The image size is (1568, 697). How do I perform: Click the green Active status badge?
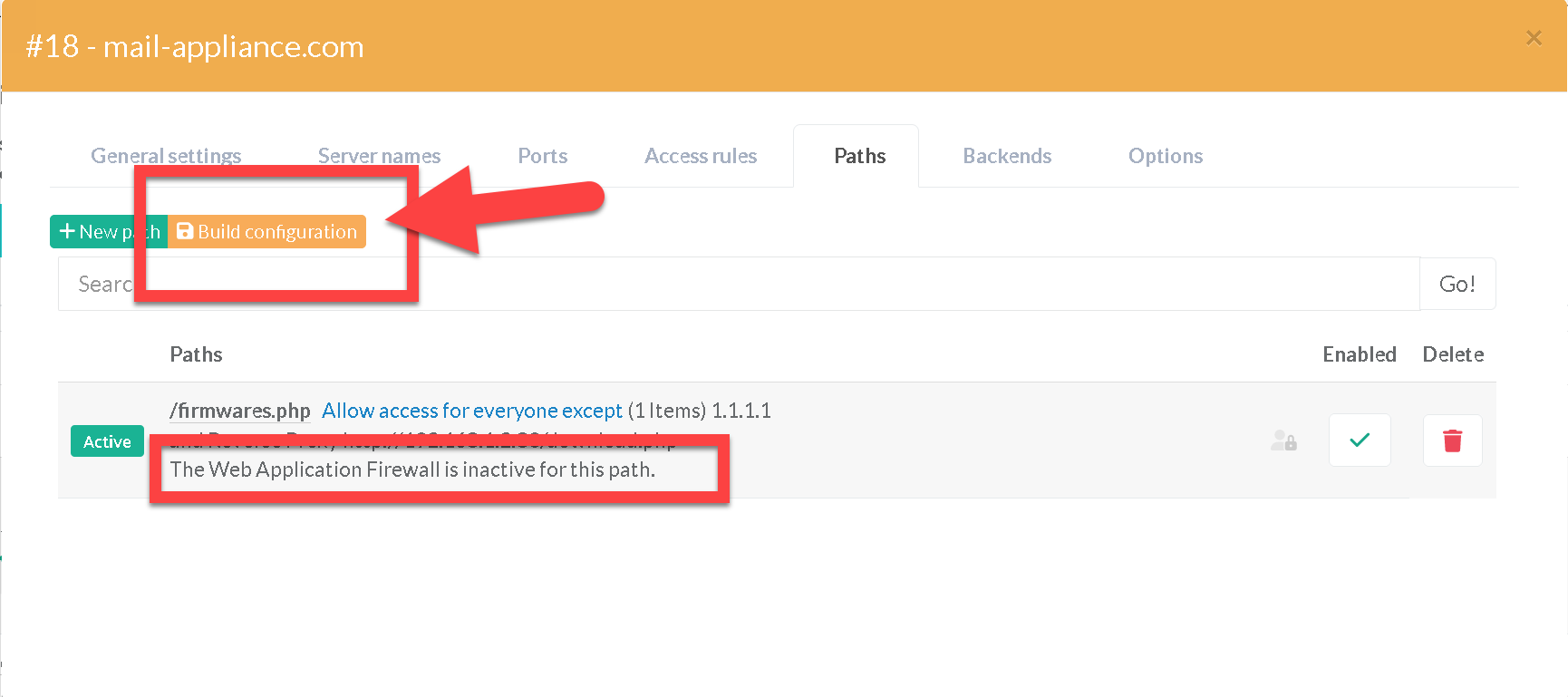point(107,441)
